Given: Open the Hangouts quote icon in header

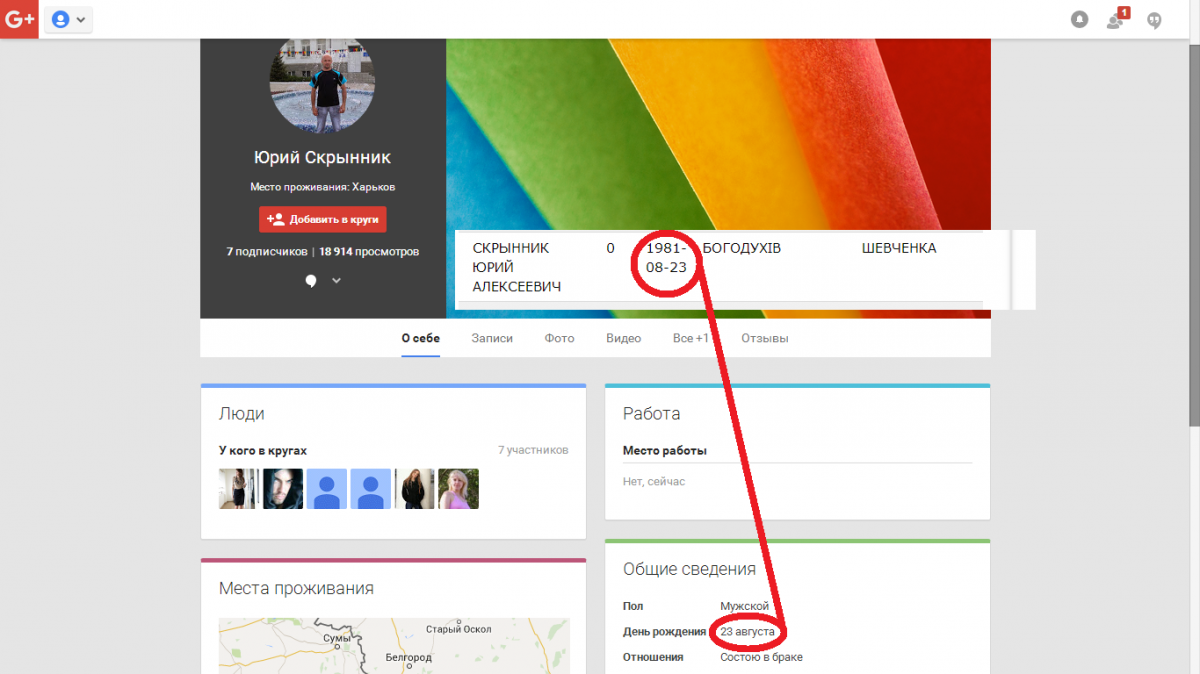Looking at the screenshot, I should click(x=1154, y=20).
